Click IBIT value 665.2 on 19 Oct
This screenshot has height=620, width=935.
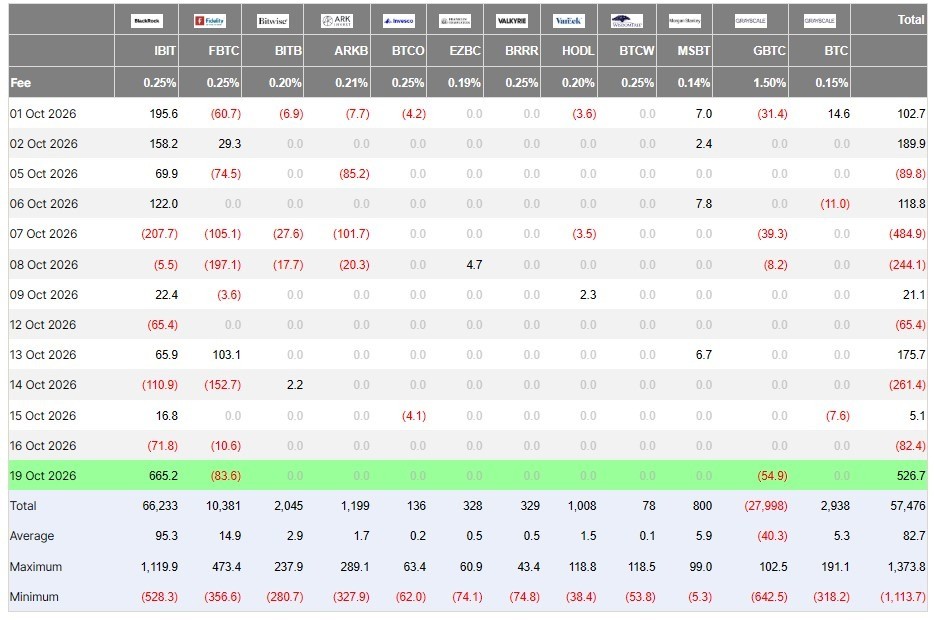click(x=163, y=476)
